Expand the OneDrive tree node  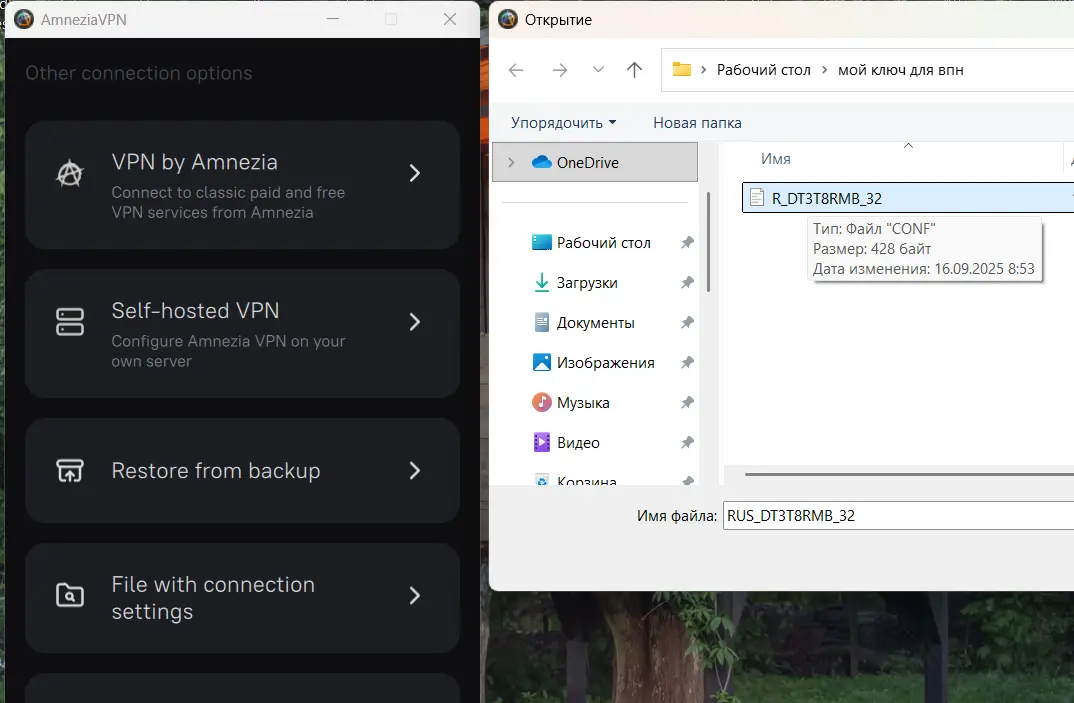pos(512,163)
